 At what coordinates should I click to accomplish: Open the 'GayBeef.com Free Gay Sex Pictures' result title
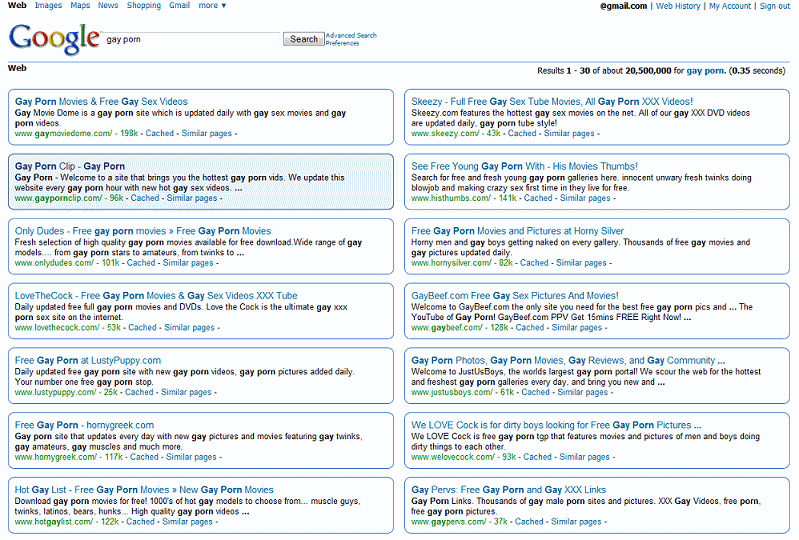click(x=515, y=295)
